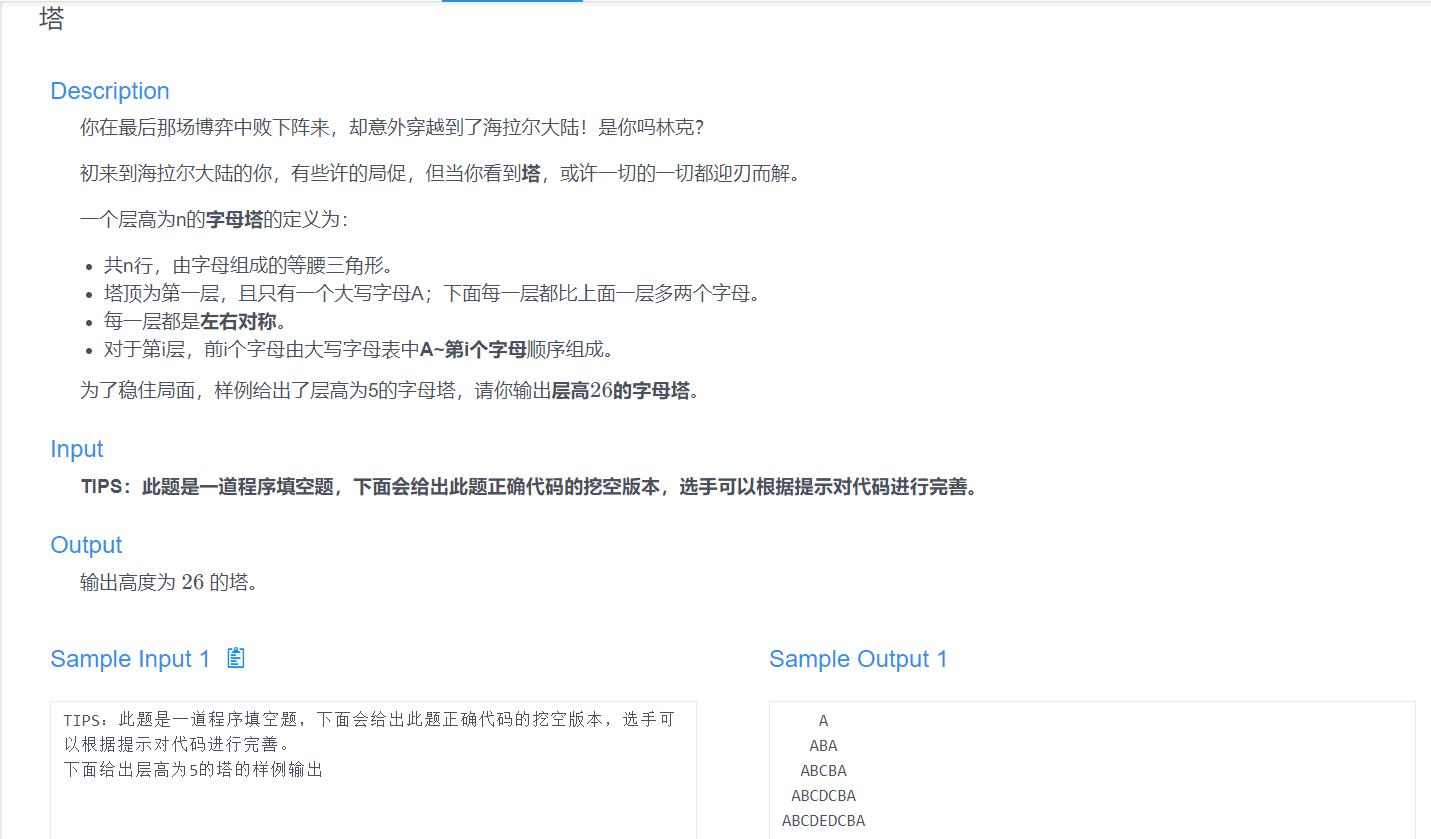Select the Description section heading
Viewport: 1431px width, 839px height.
pos(110,91)
